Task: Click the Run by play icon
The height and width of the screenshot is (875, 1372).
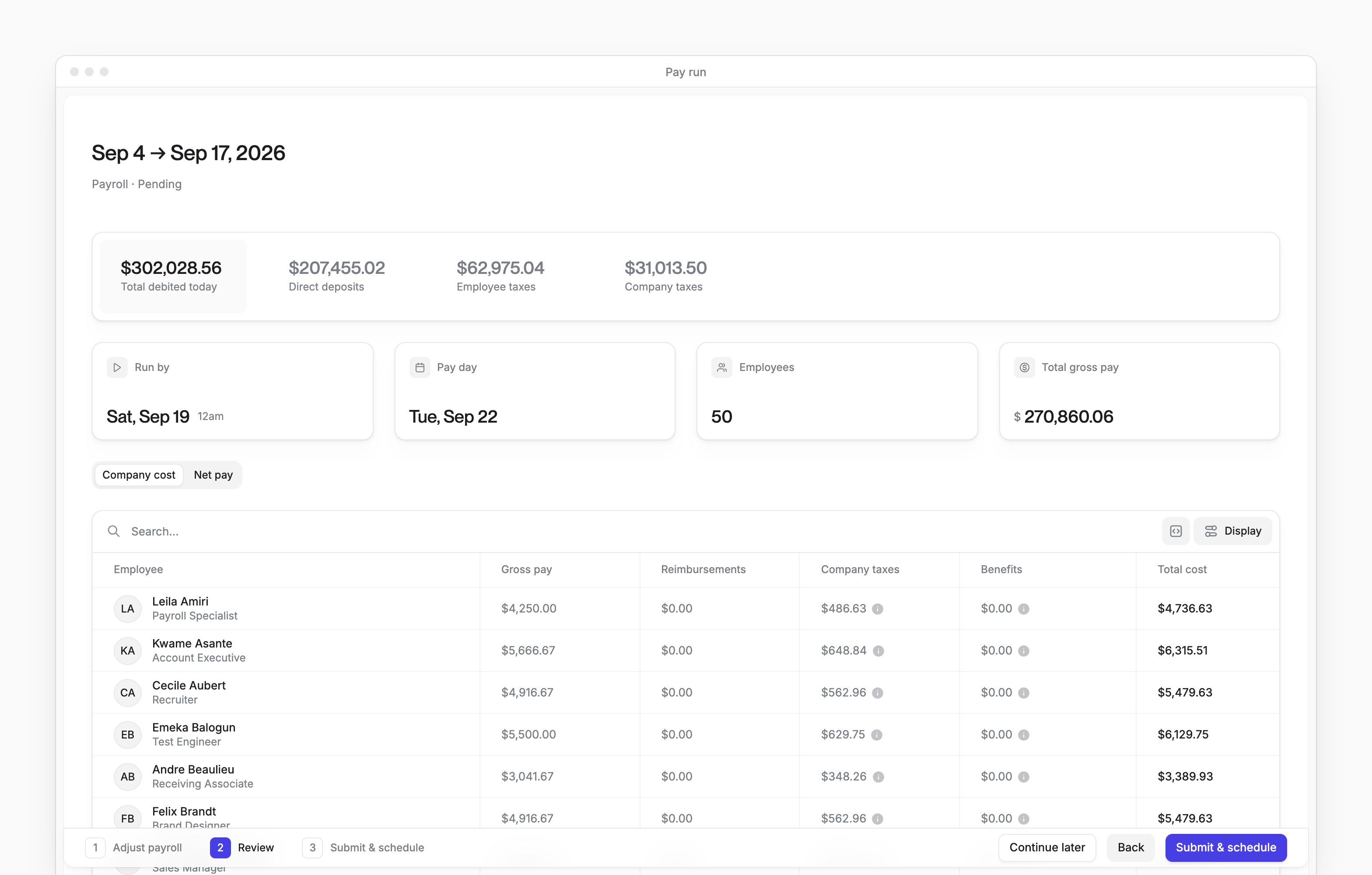Action: (x=117, y=367)
